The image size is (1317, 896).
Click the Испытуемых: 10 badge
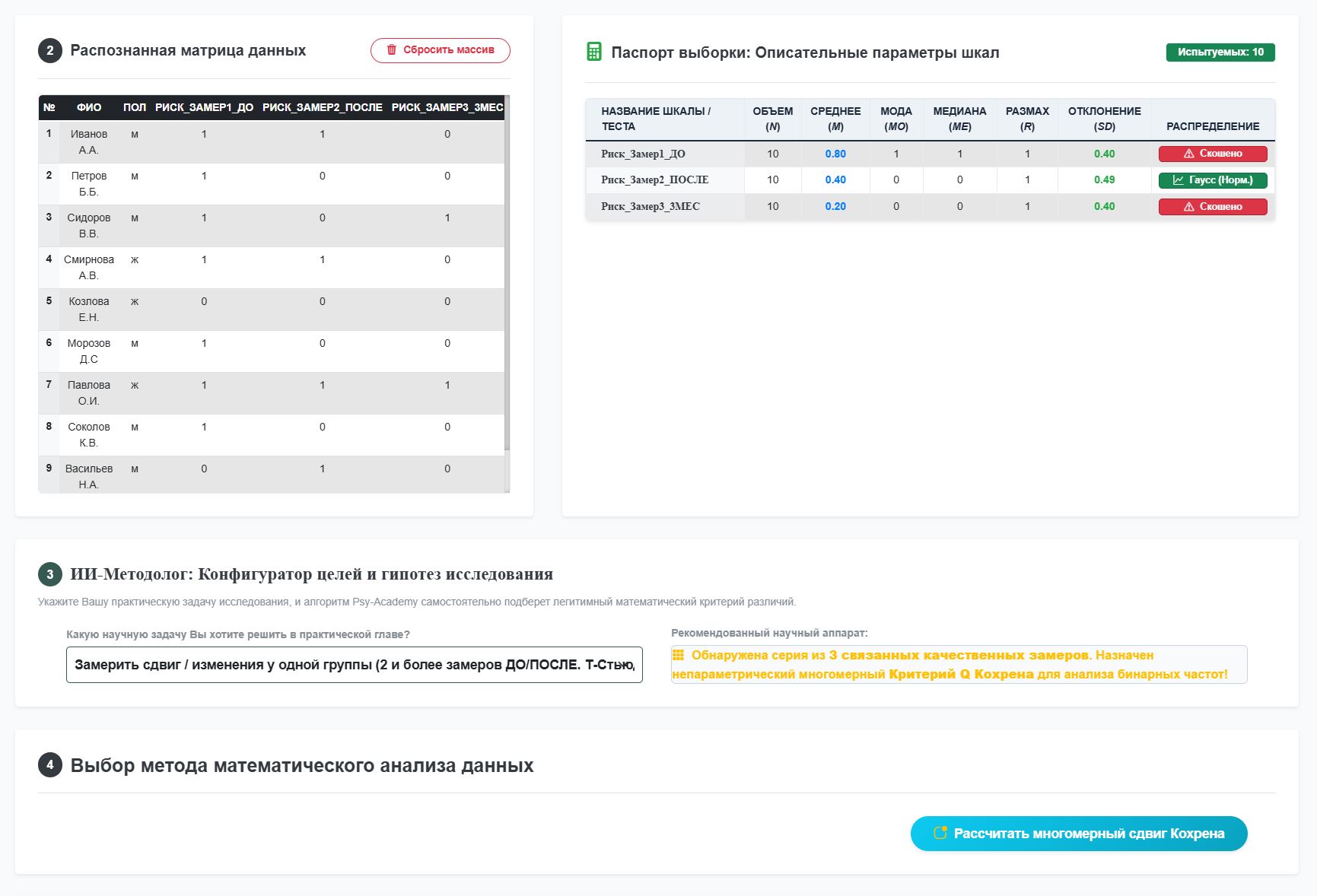click(1220, 52)
